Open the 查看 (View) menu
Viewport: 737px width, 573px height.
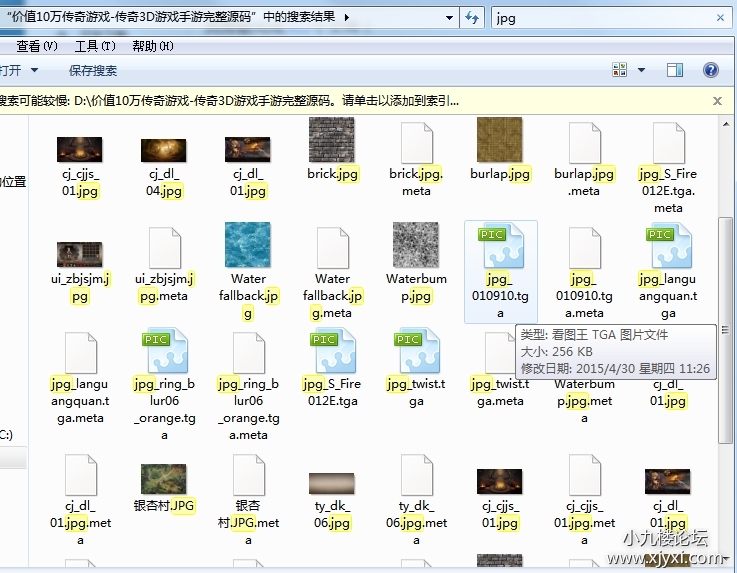click(x=37, y=46)
